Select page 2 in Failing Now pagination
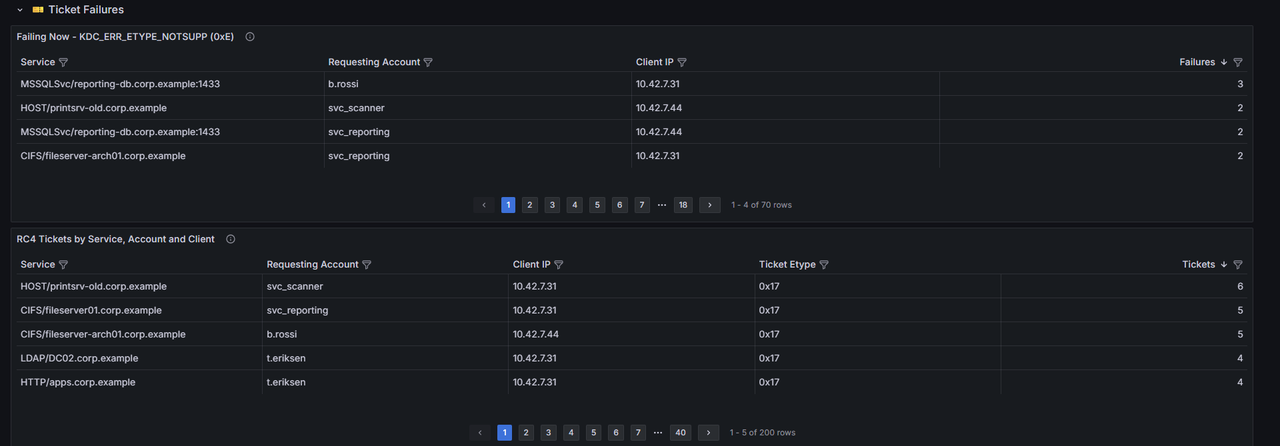 pos(530,205)
